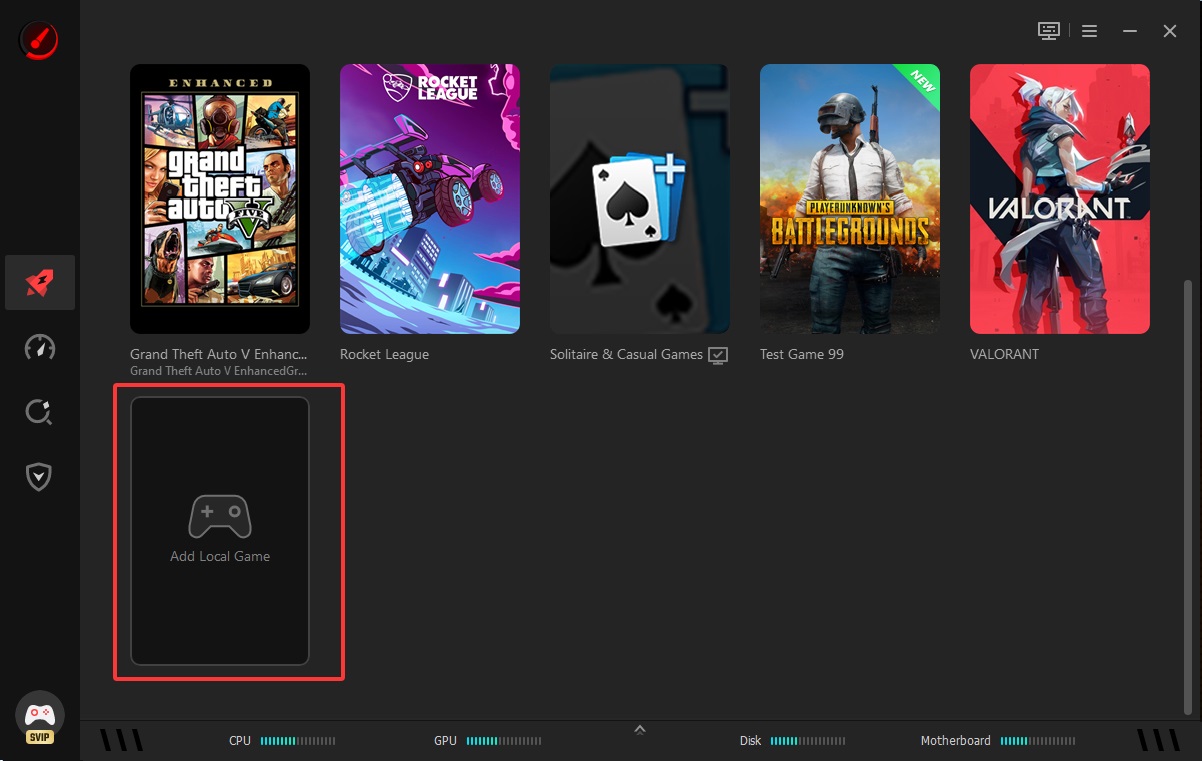Click the gamepad icon in Add Local Game

pyautogui.click(x=220, y=517)
